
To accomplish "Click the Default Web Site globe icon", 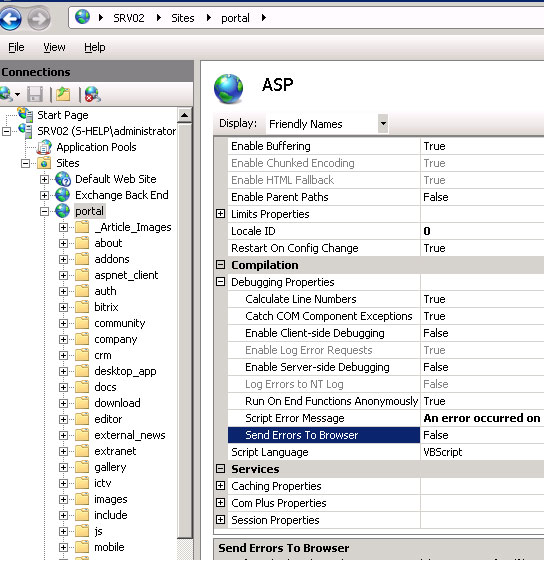I will [x=63, y=179].
